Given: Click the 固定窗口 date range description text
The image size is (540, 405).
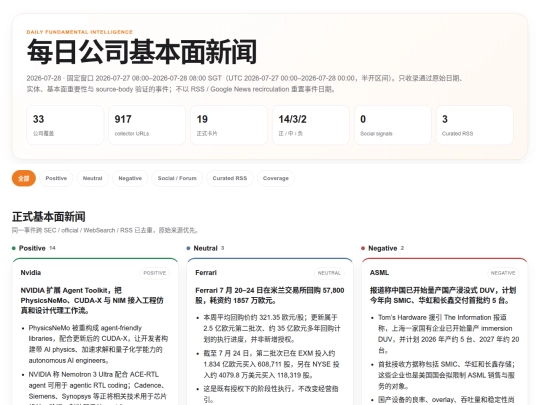Looking at the screenshot, I should click(x=245, y=84).
